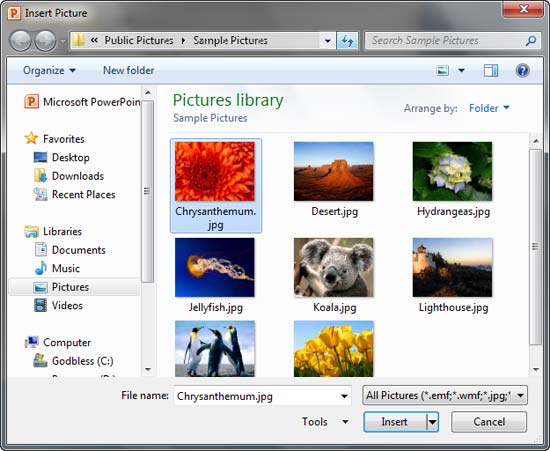Click the Change your view icon
The width and height of the screenshot is (550, 451).
click(x=442, y=70)
